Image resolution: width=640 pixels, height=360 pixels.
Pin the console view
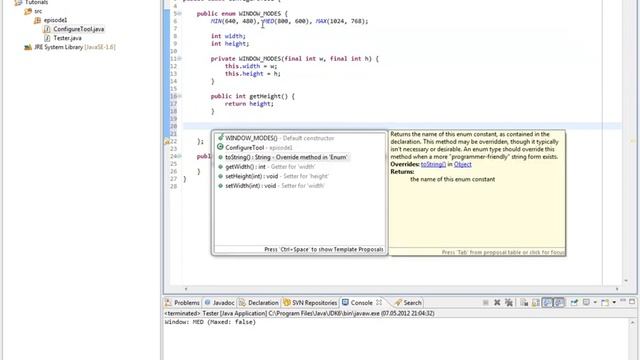pos(574,302)
